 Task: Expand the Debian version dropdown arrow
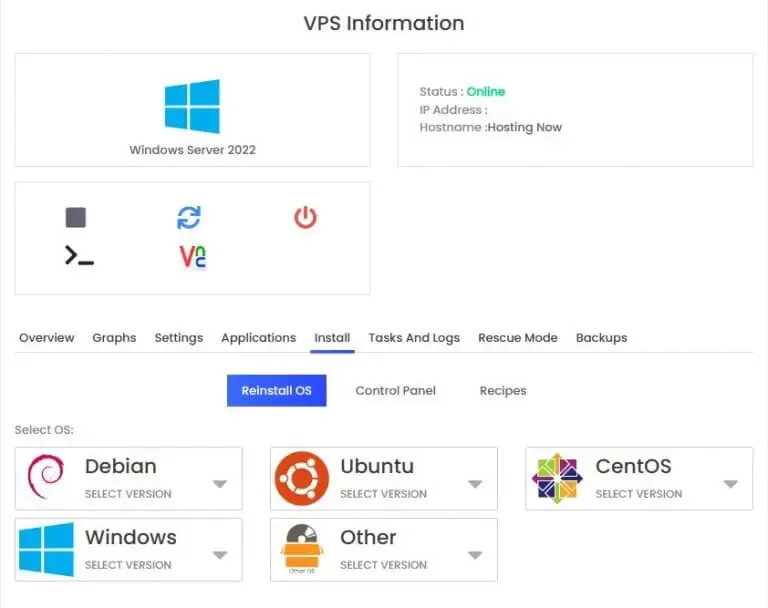tap(220, 484)
